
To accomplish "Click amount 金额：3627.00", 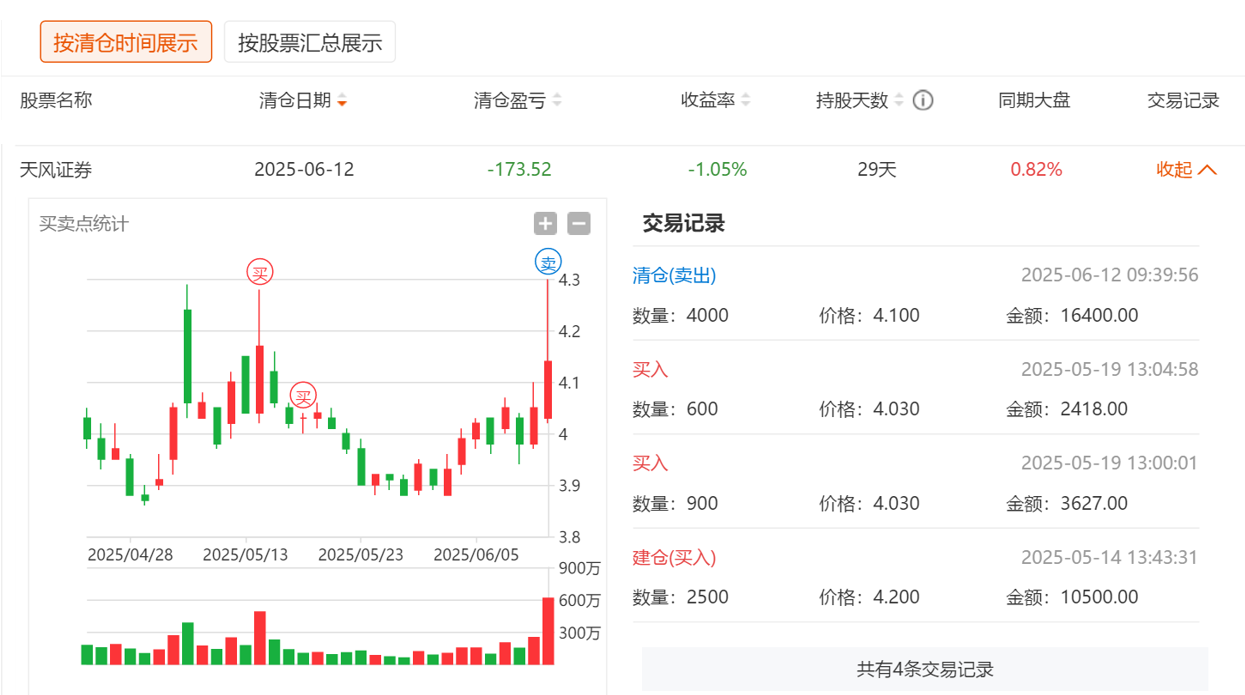I will tap(1067, 503).
